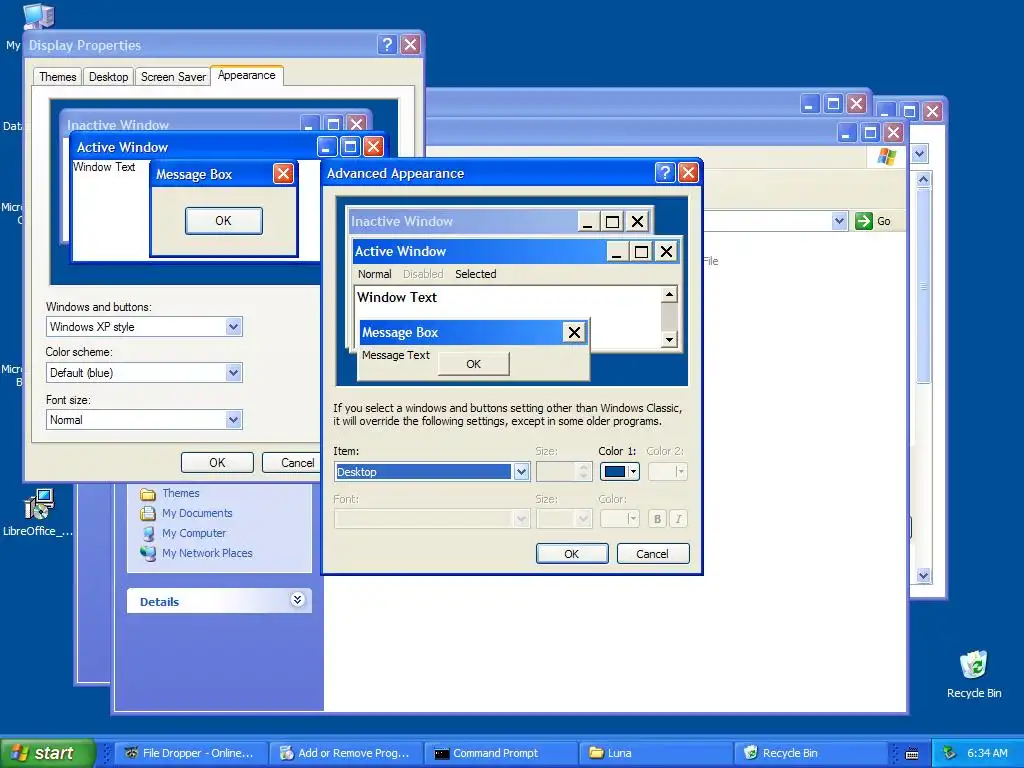
Task: Click Normal in preview menu bar
Action: 374,274
